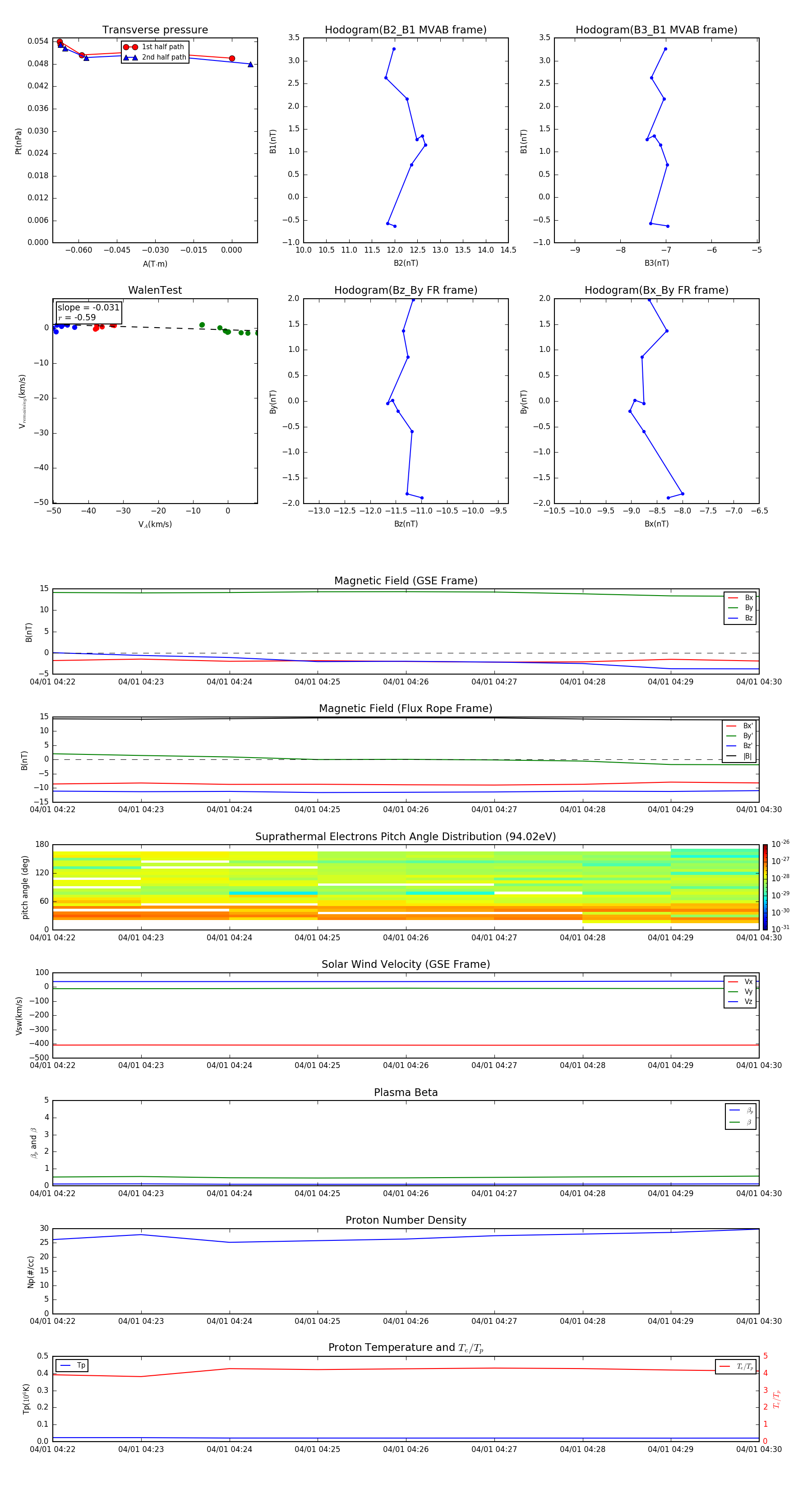The image size is (812, 1489).
Task: Click the '04/01 04:26' tick under Proton Temperature
Action: [x=406, y=1449]
